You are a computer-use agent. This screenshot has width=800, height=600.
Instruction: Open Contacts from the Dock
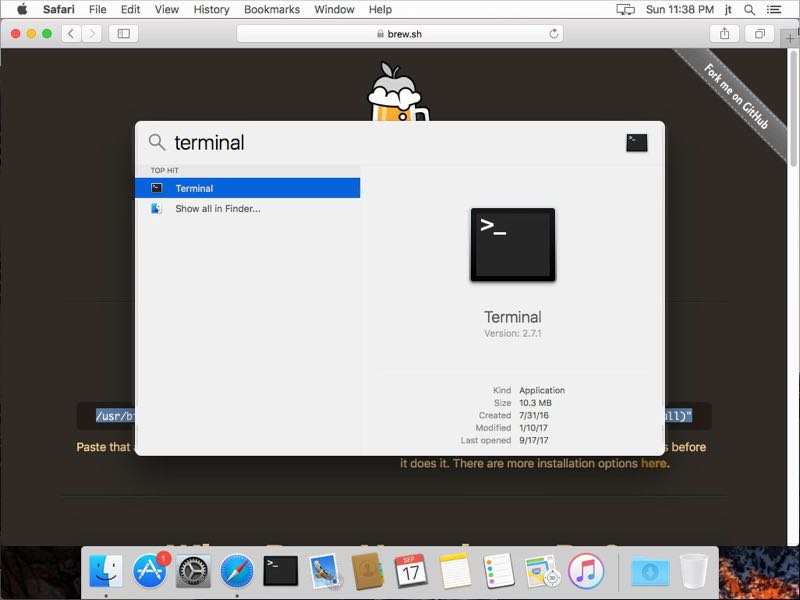(368, 570)
